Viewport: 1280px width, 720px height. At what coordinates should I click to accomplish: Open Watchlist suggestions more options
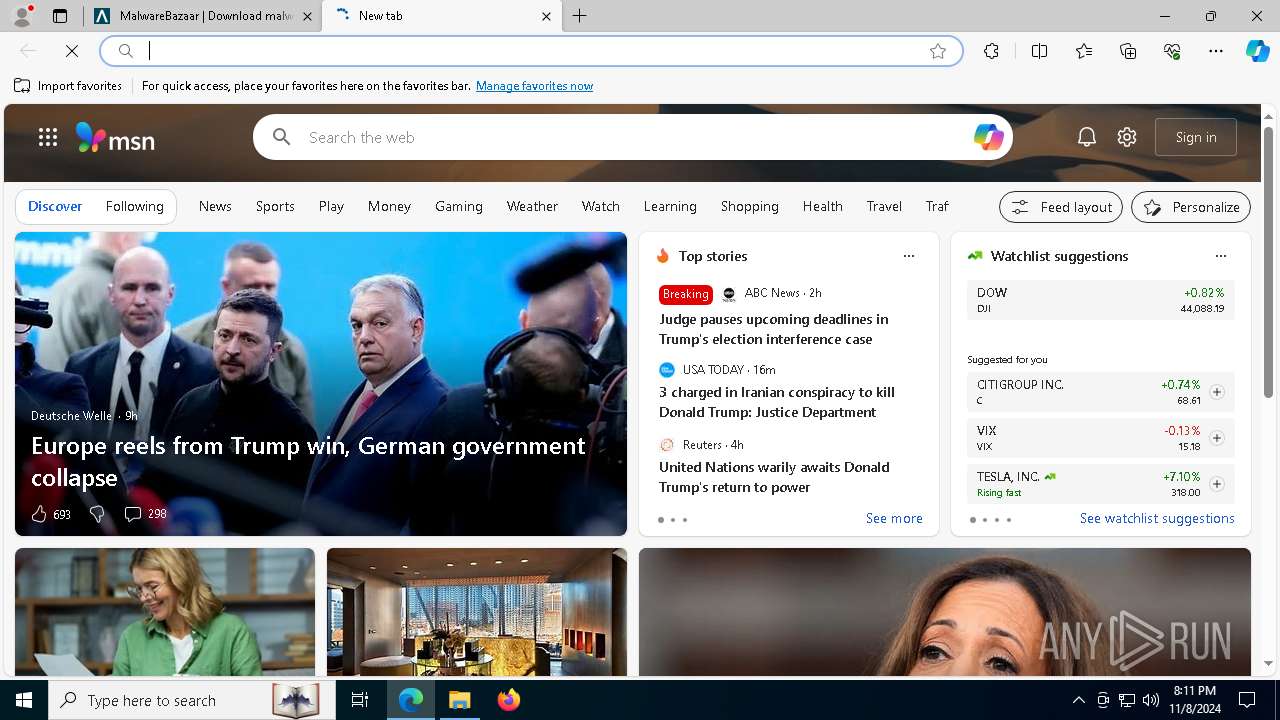[x=1221, y=256]
